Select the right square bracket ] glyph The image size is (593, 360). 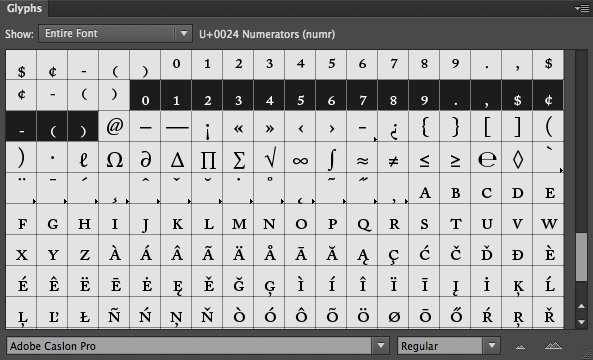[517, 126]
